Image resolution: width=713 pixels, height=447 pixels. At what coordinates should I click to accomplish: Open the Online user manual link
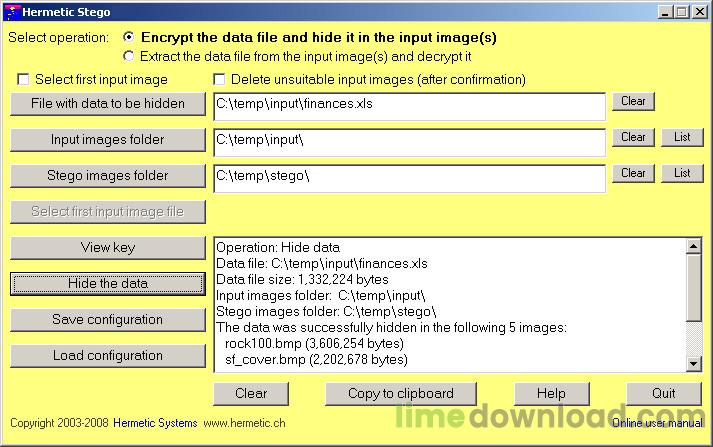657,423
